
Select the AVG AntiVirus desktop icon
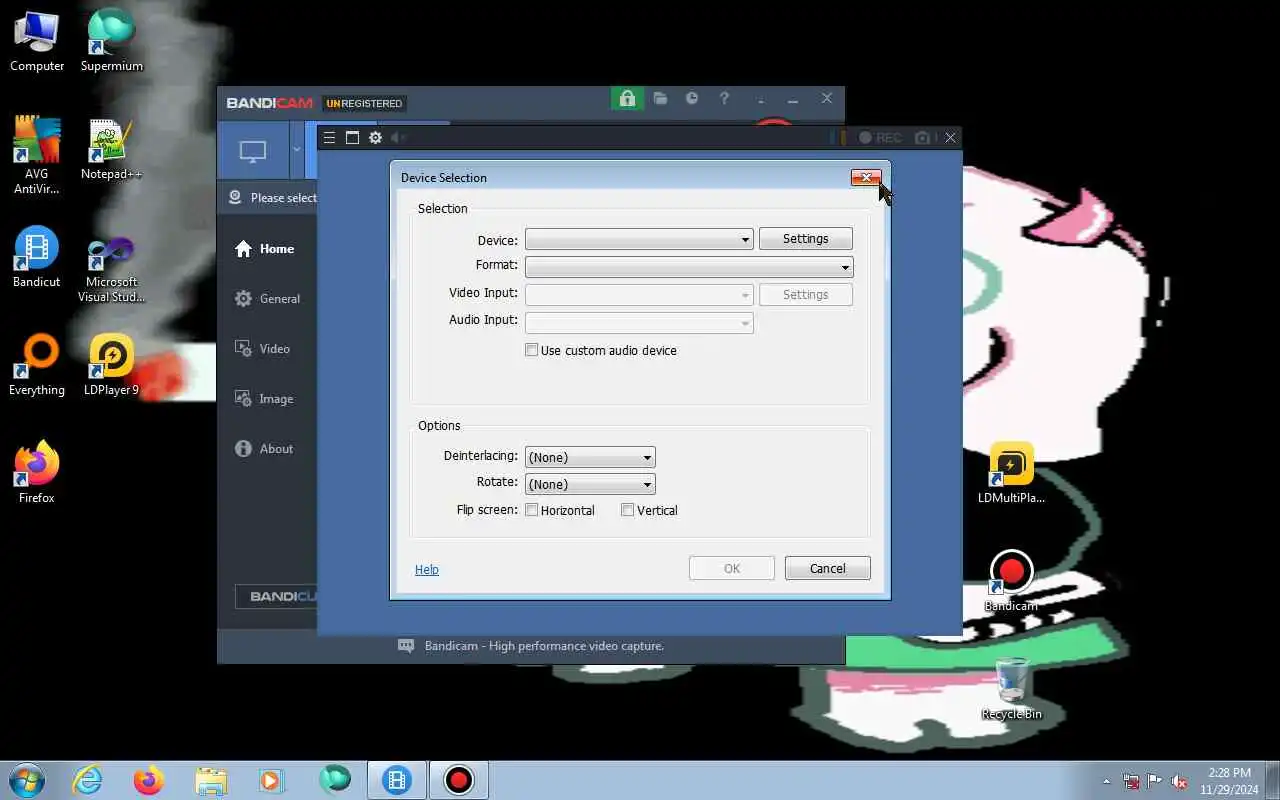37,155
